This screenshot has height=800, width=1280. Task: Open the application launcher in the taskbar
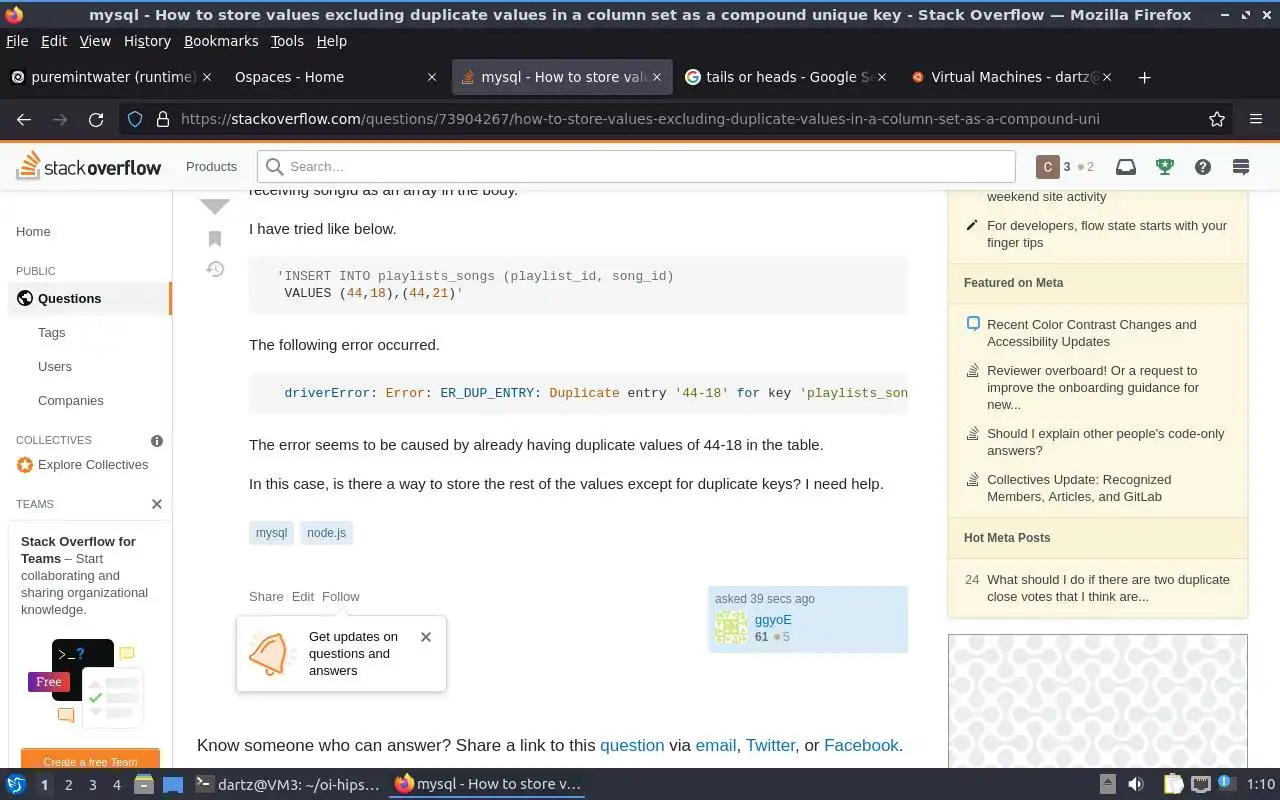point(16,784)
